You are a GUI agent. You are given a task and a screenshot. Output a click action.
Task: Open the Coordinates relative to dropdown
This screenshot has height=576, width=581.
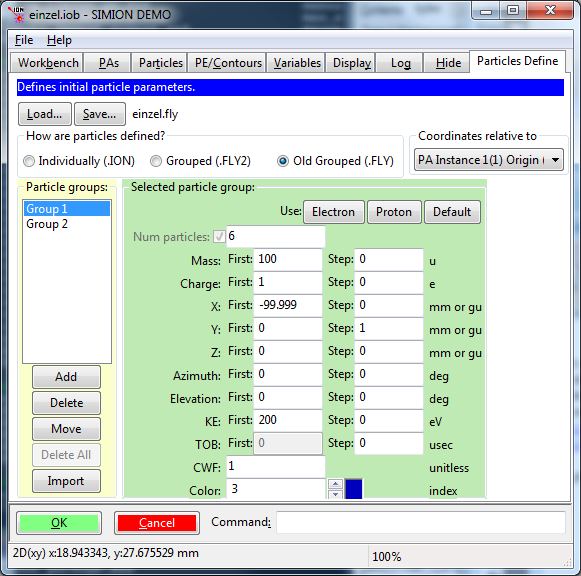click(x=489, y=160)
